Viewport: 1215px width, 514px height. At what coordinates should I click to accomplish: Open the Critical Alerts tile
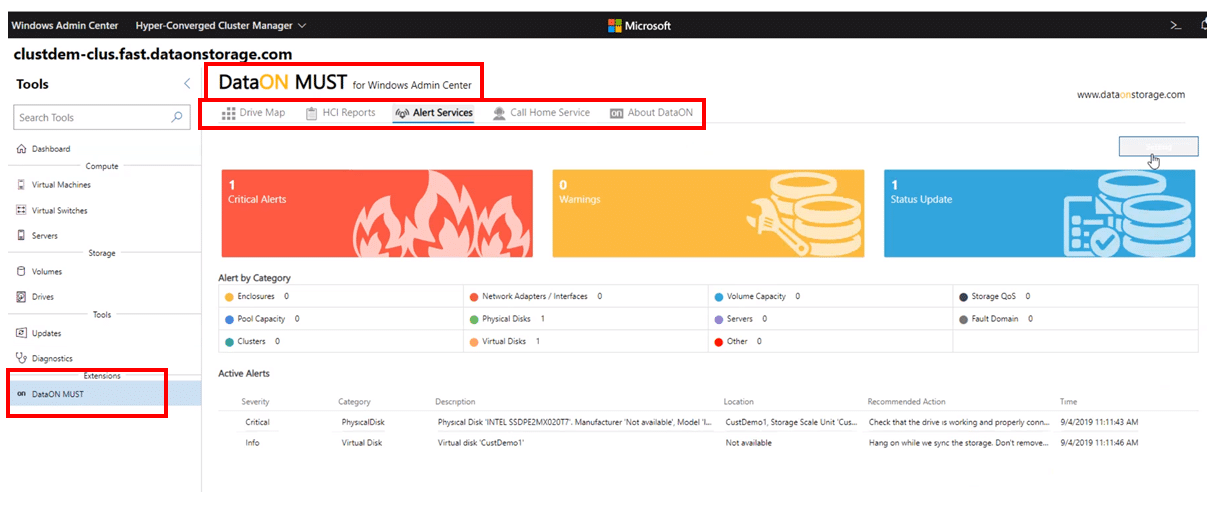377,213
